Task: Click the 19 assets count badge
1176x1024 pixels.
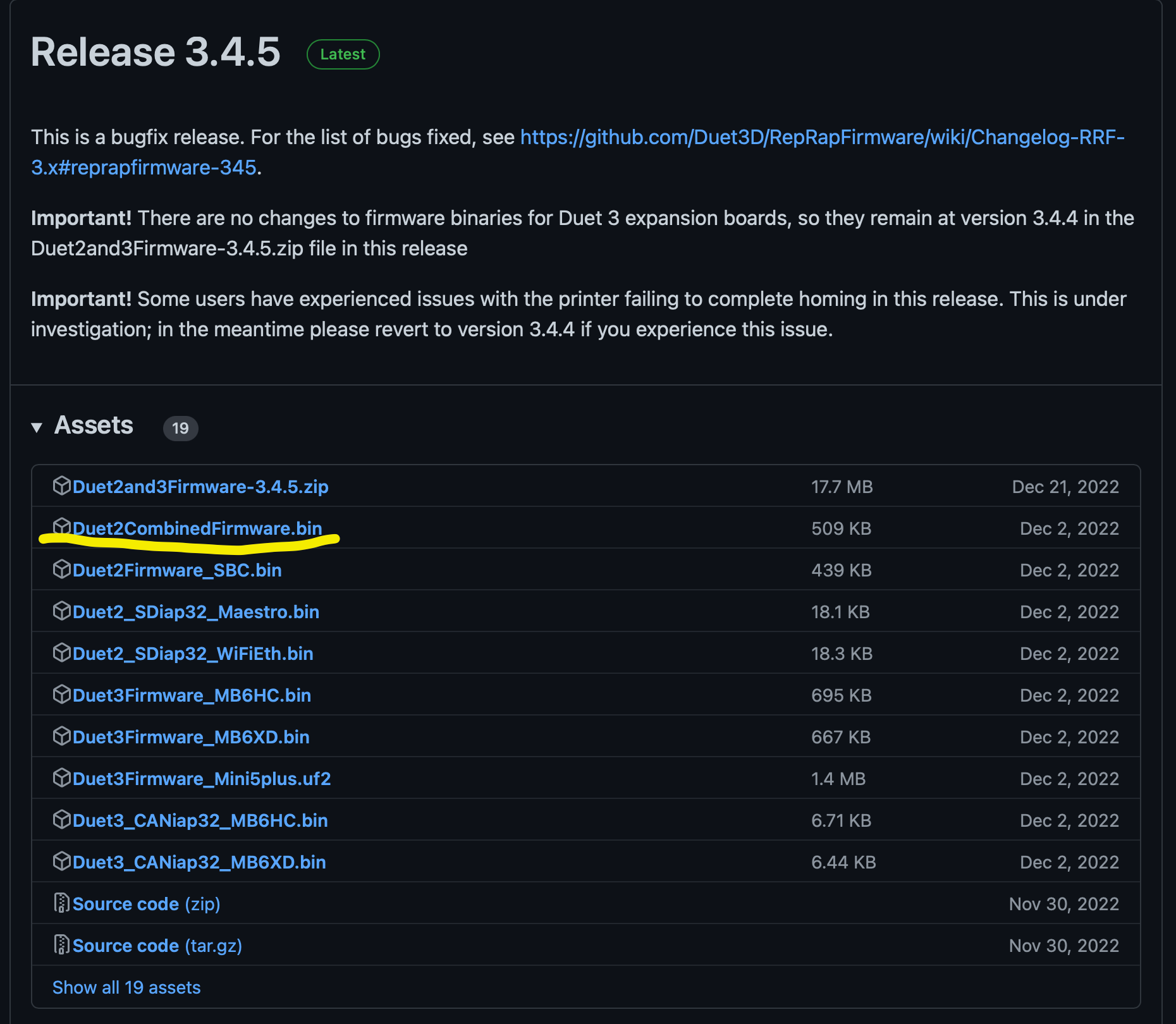Action: coord(180,428)
